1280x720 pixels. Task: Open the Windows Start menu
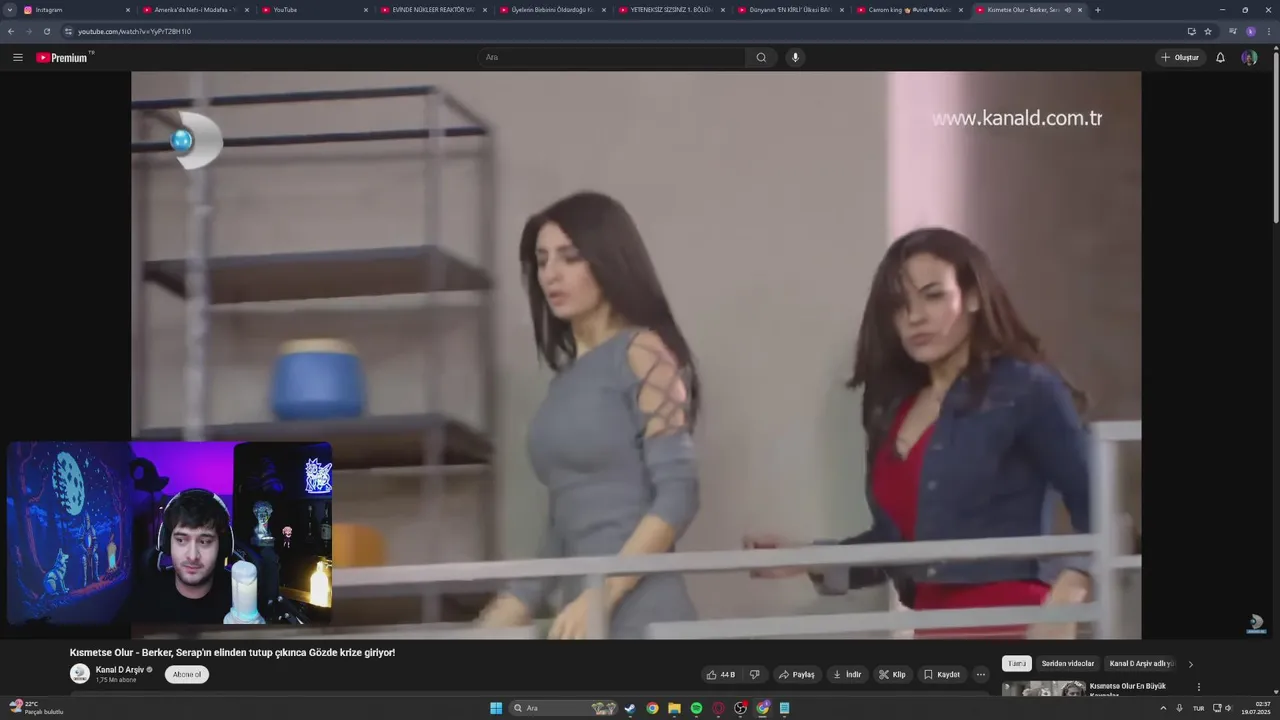(x=496, y=708)
